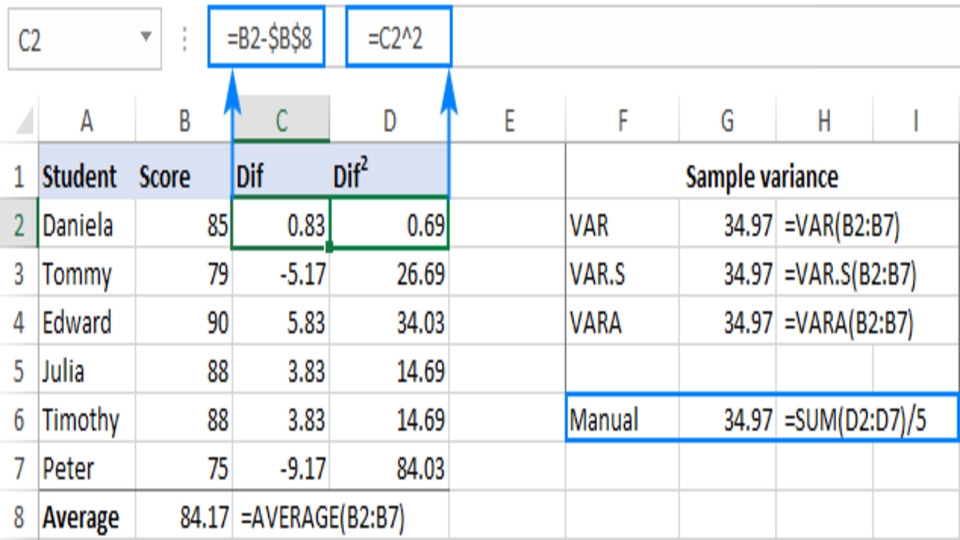Select column G header

coord(727,121)
